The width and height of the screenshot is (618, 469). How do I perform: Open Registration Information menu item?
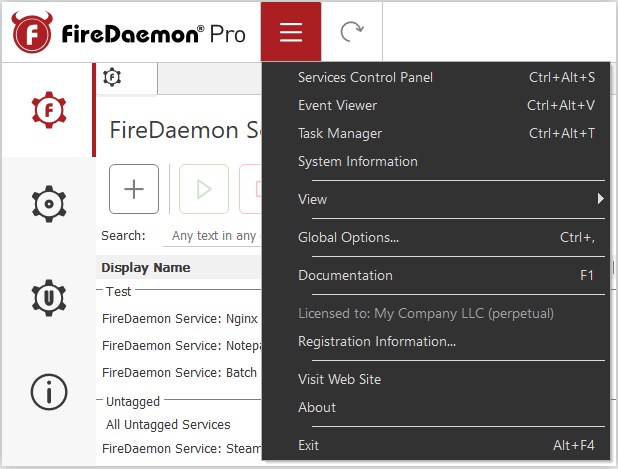436,341
